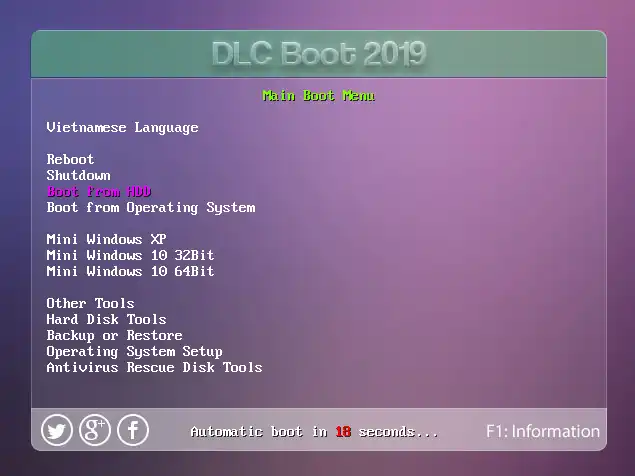This screenshot has height=476, width=635.
Task: Open the Google Plus icon
Action: (x=95, y=430)
